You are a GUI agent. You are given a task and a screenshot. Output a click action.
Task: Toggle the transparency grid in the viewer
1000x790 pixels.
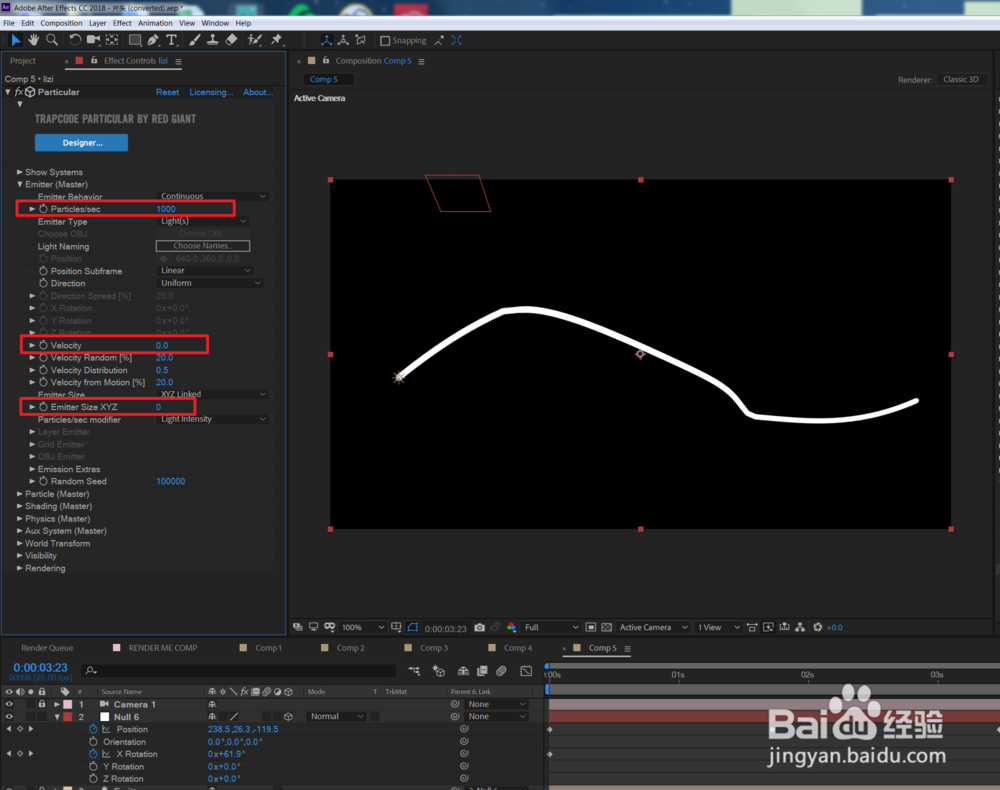click(607, 627)
